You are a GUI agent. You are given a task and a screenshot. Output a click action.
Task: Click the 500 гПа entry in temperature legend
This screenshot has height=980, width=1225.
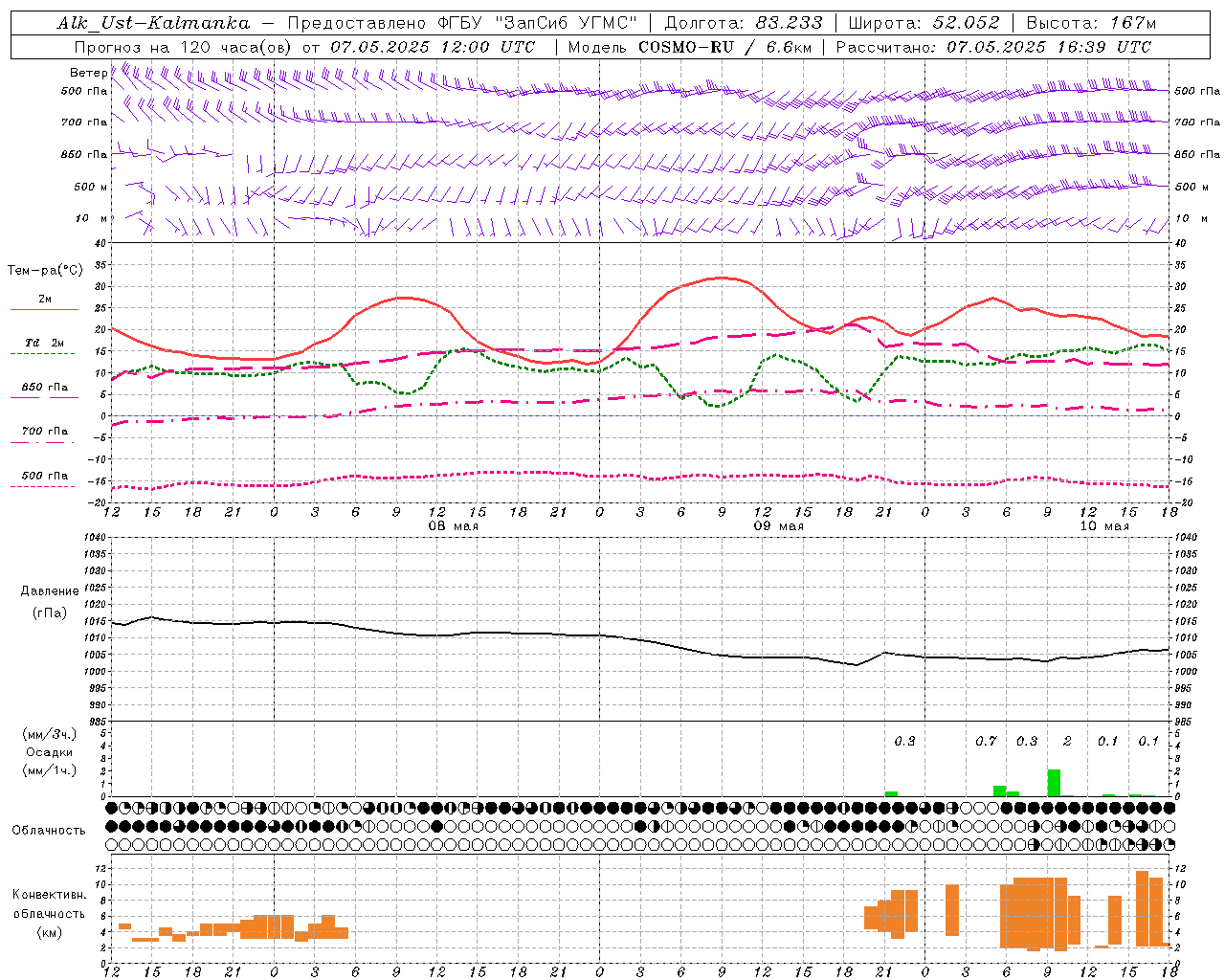coord(45,476)
